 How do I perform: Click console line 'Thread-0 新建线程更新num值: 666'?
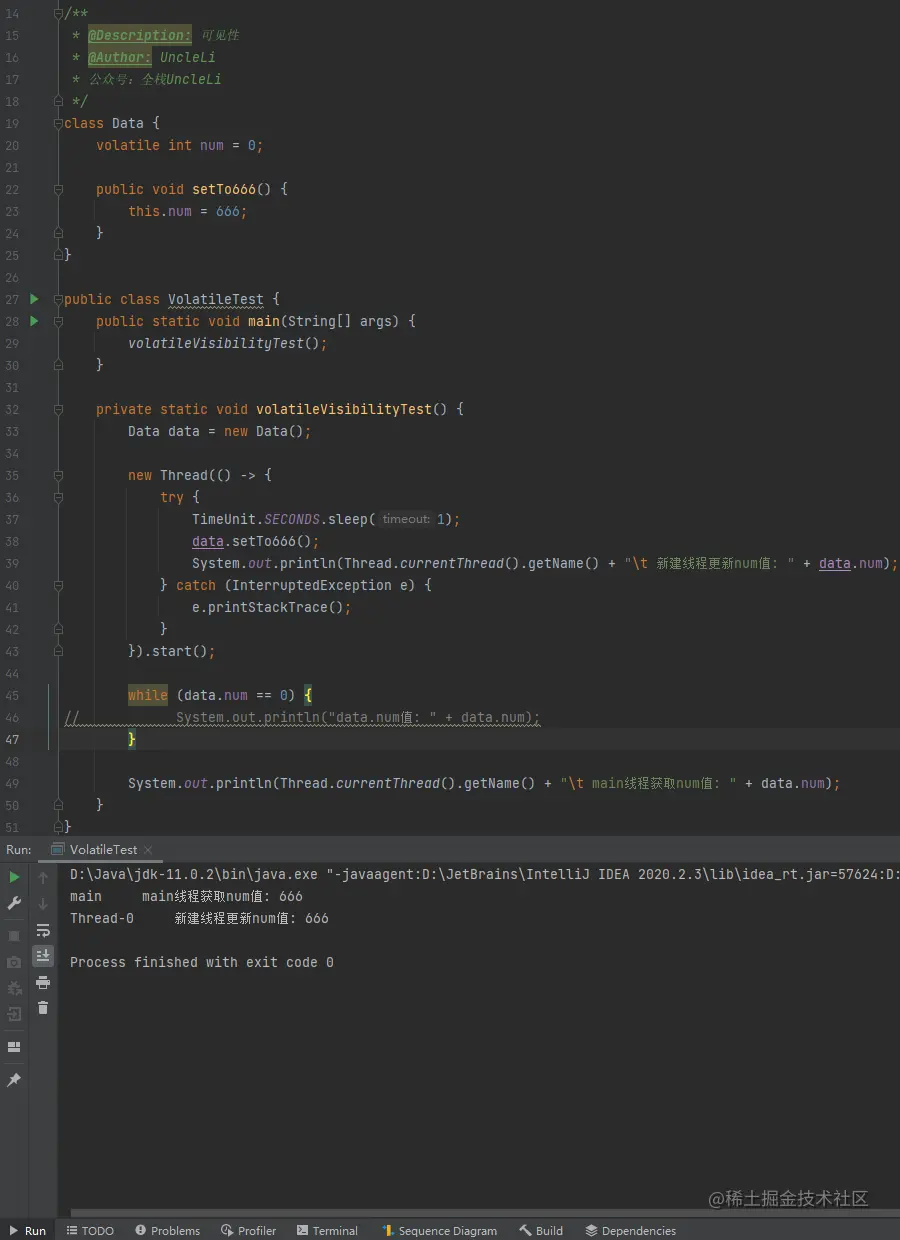tap(199, 918)
